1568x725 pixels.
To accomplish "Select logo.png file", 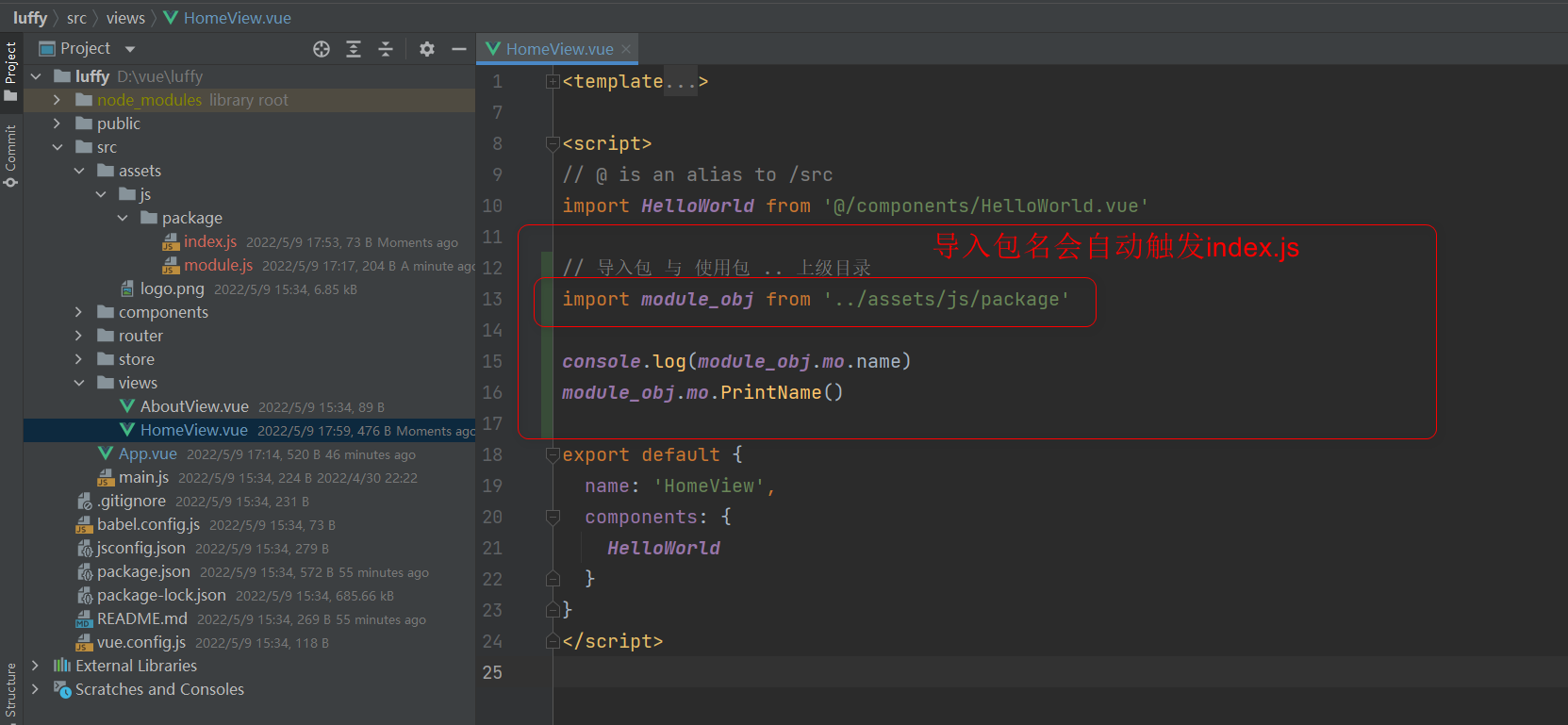I will tap(172, 288).
